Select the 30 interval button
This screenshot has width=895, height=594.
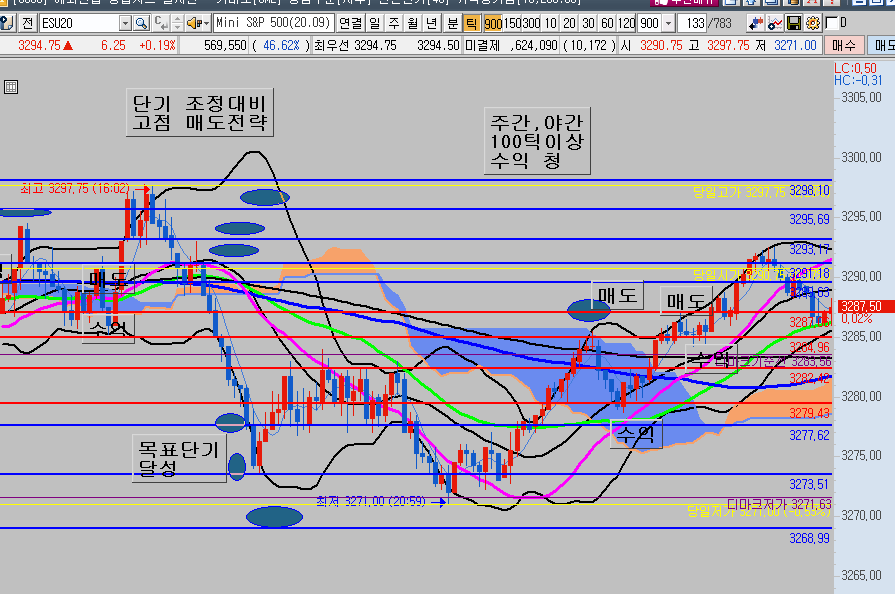(588, 23)
